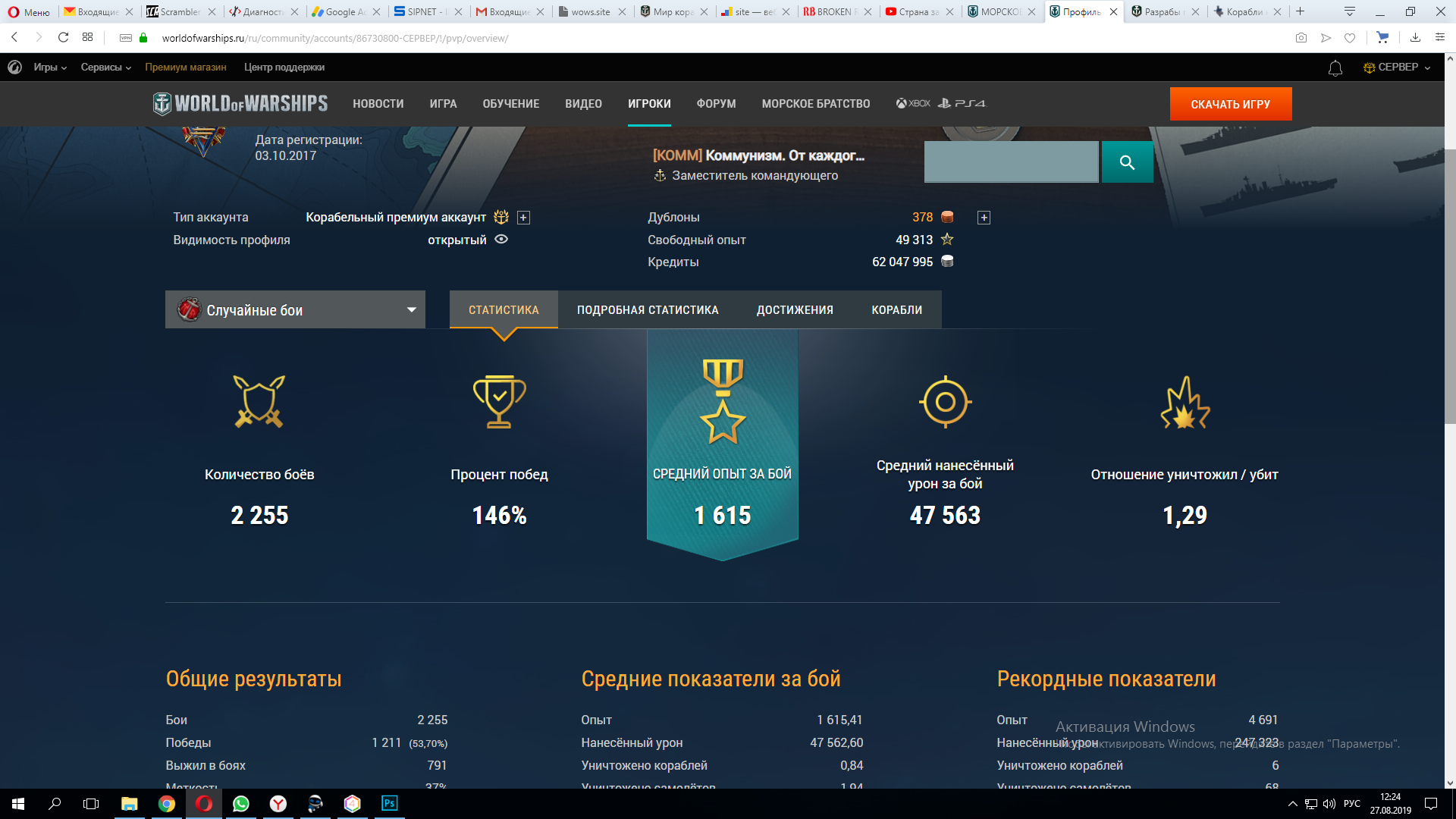Open the Opera tab list menu icon
This screenshot has height=819, width=1456.
[x=1350, y=11]
